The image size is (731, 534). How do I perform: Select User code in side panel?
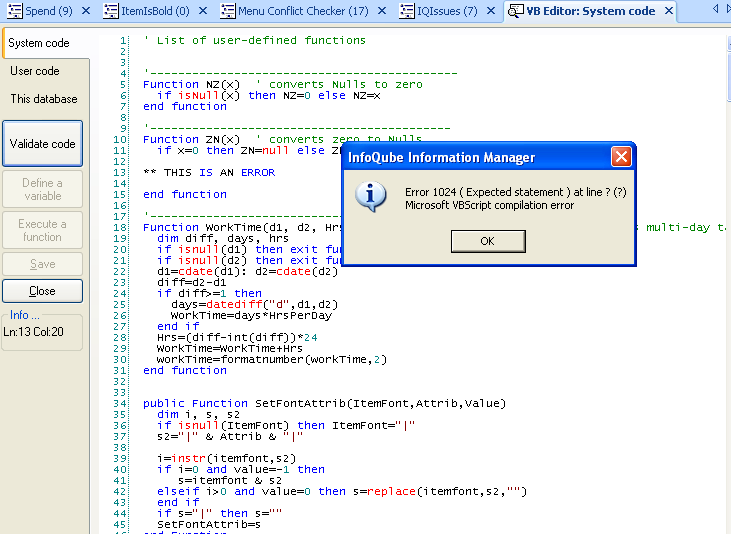[35, 71]
